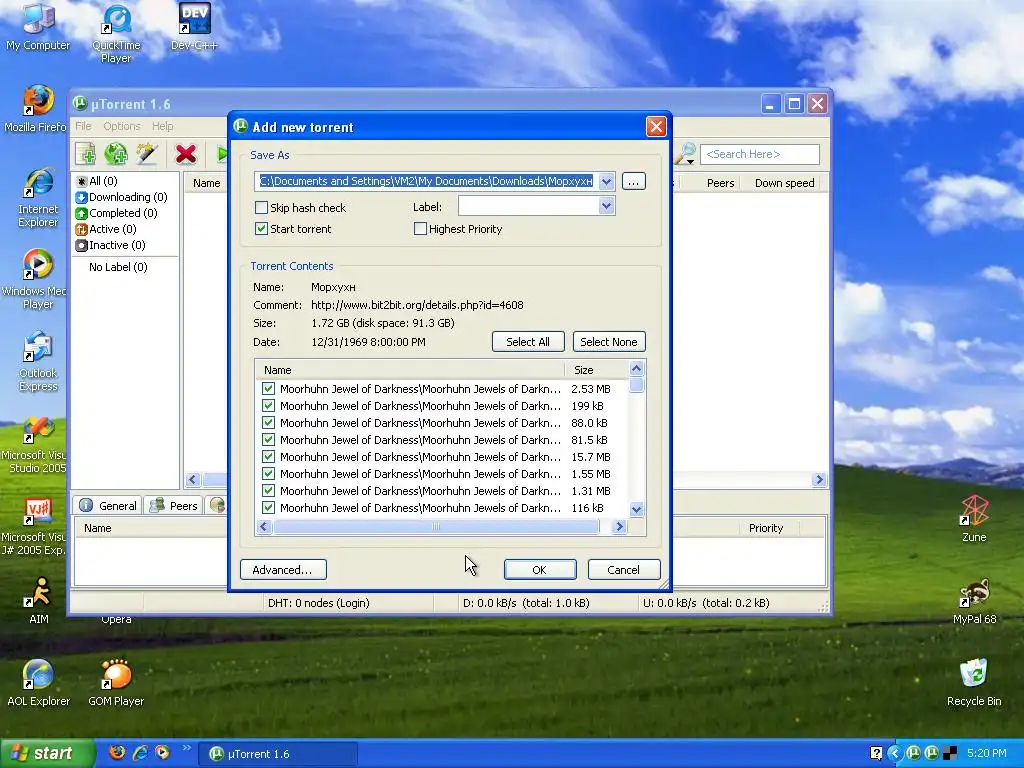1024x768 pixels.
Task: Click the search magnifier icon in µTorrent
Action: (685, 154)
